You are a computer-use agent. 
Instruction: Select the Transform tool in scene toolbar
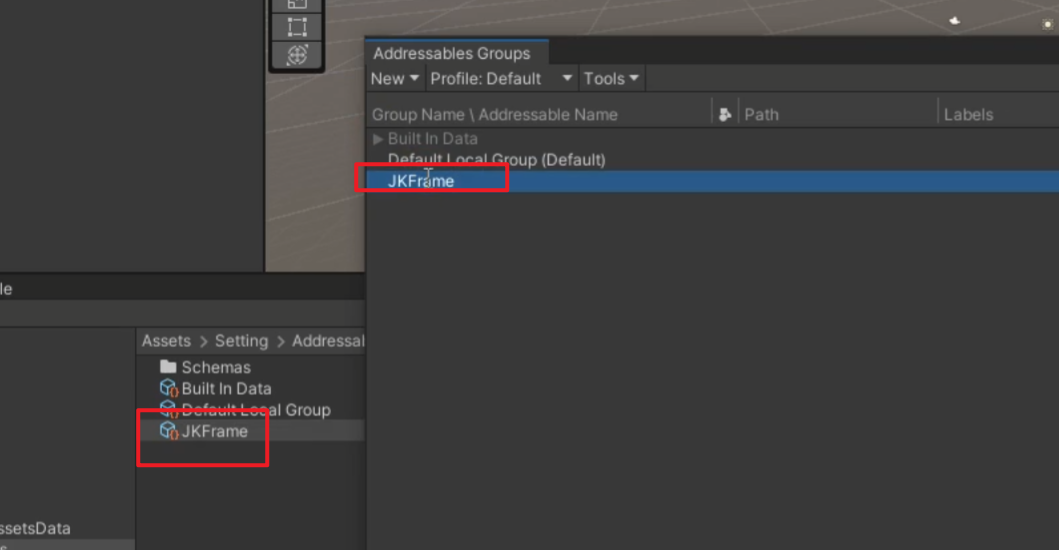pyautogui.click(x=297, y=56)
